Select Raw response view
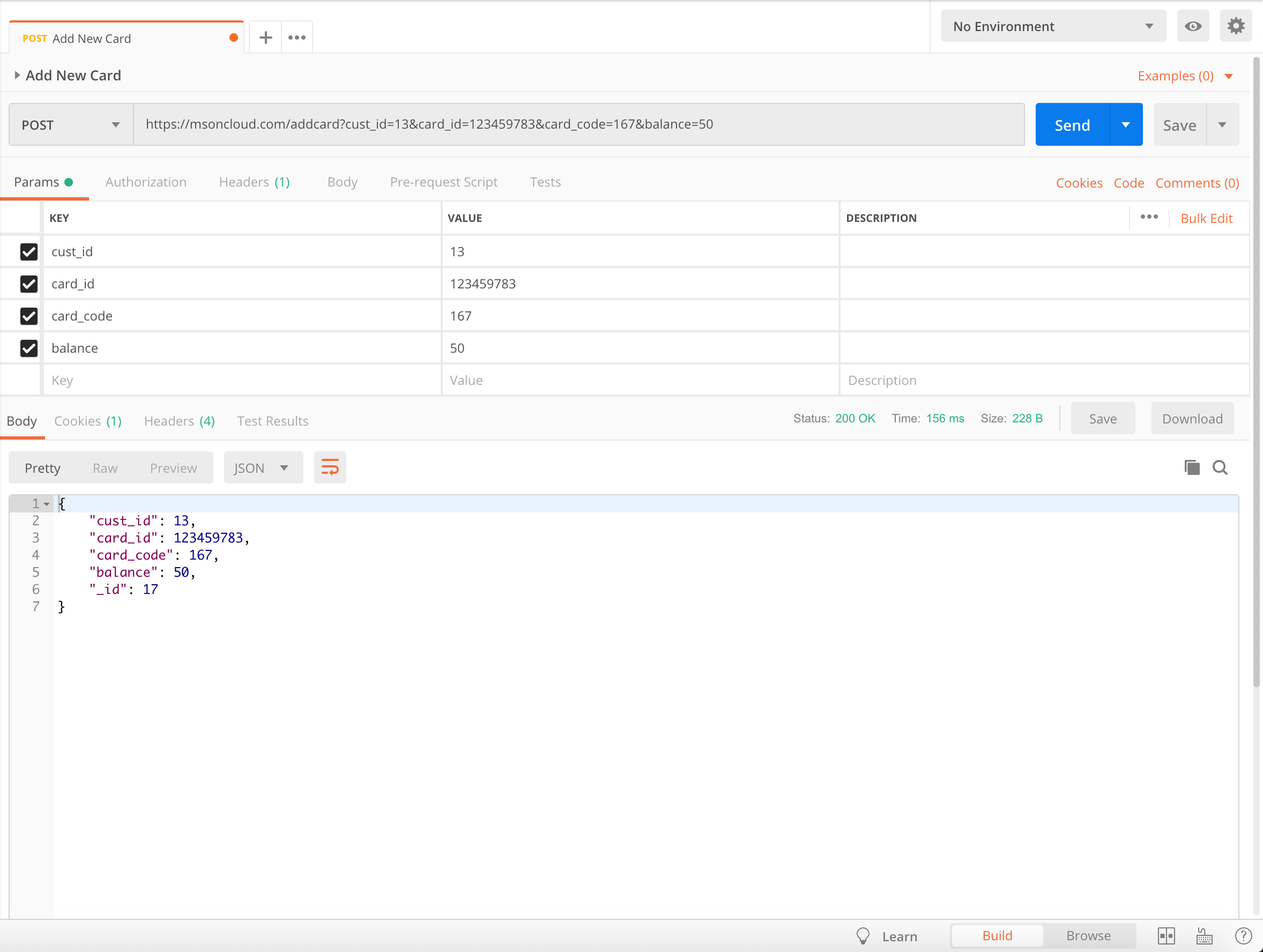The height and width of the screenshot is (952, 1263). coord(105,468)
